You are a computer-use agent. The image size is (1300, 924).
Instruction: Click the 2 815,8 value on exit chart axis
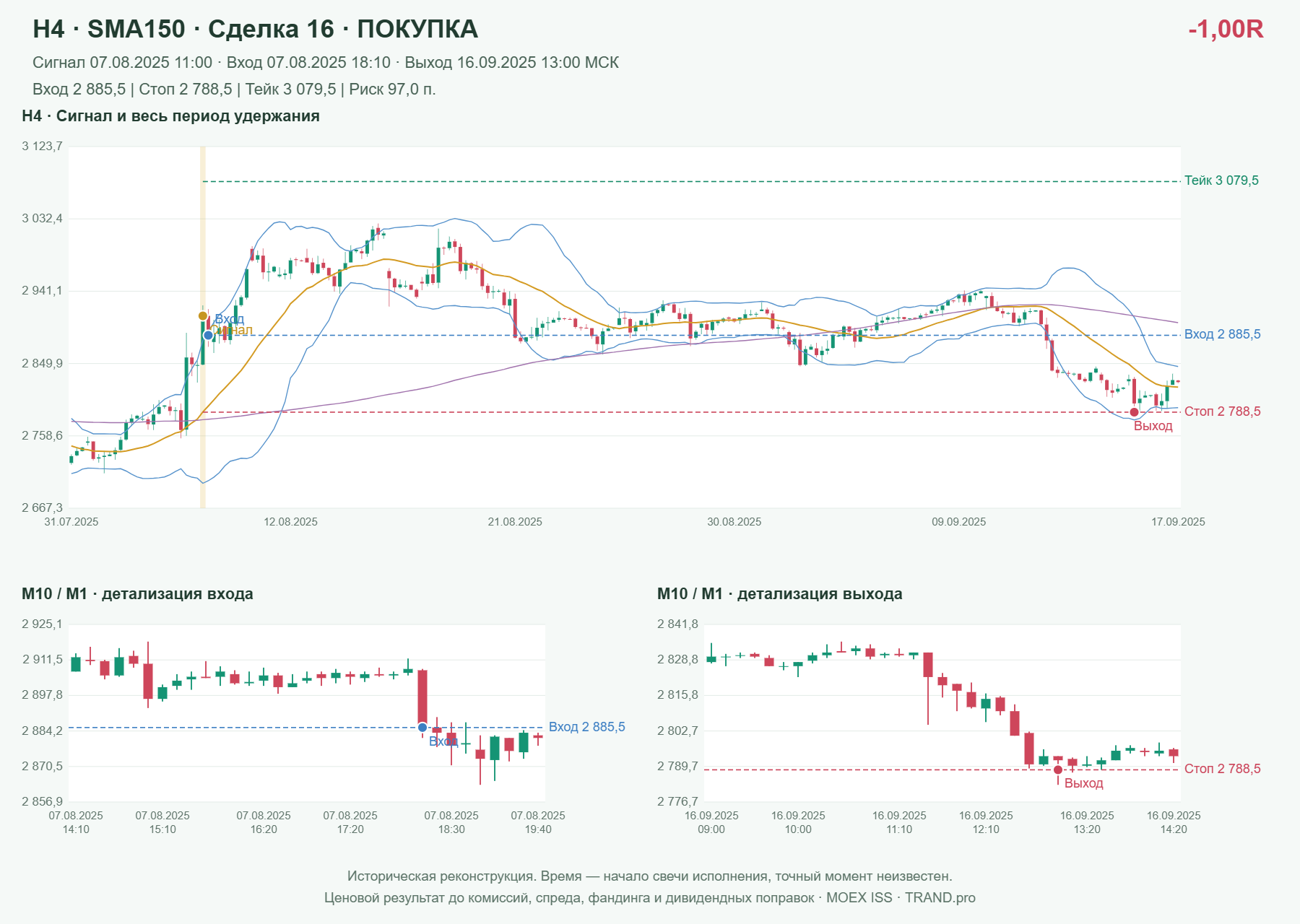click(677, 694)
